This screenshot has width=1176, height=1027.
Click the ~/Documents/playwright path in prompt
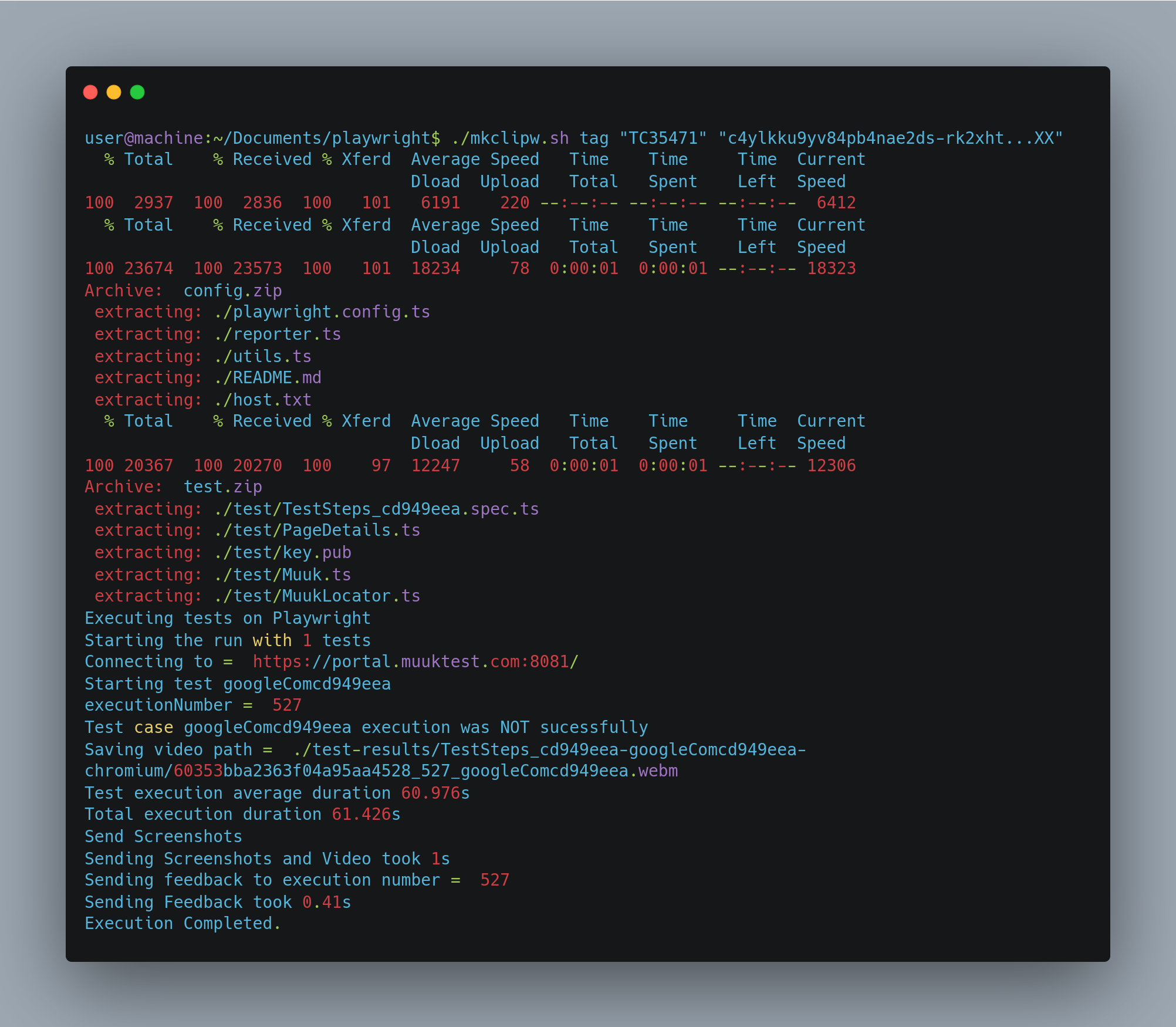pyautogui.click(x=322, y=138)
